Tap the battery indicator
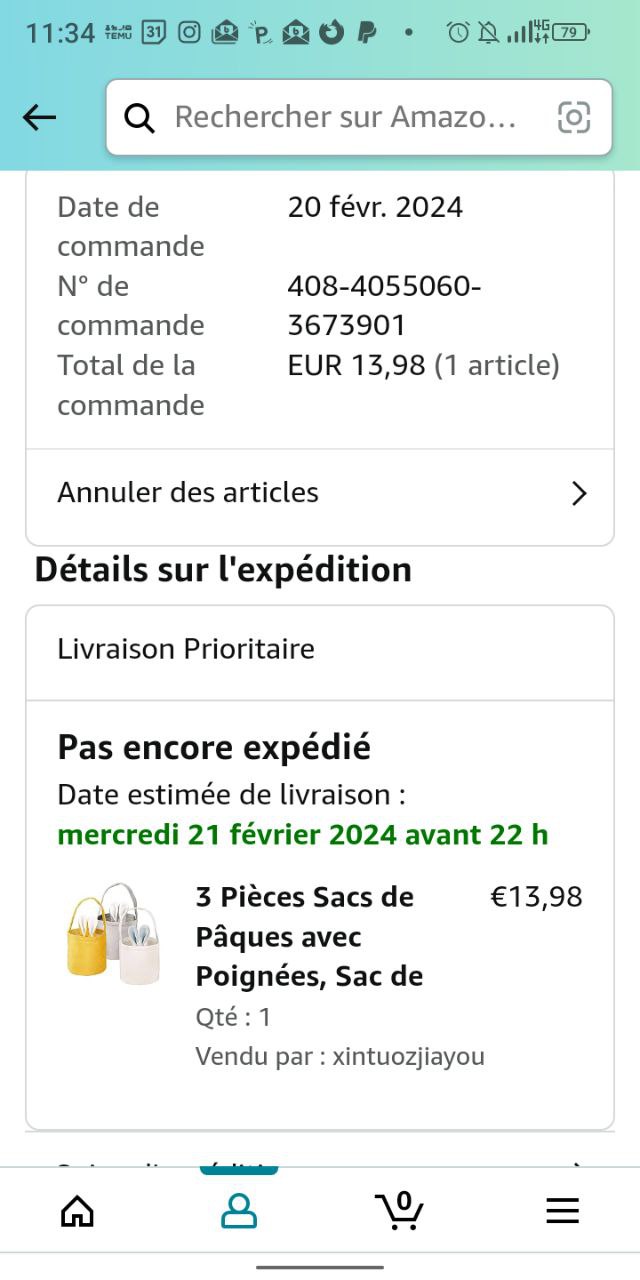The height and width of the screenshot is (1280, 640). pyautogui.click(x=570, y=32)
